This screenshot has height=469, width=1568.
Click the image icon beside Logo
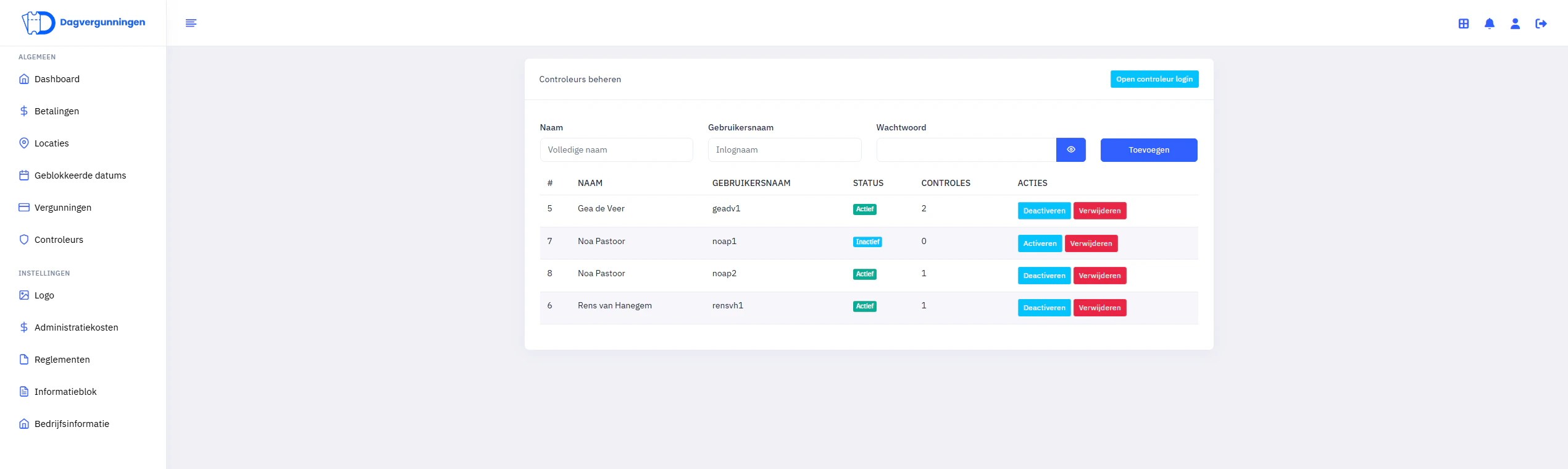click(x=24, y=295)
